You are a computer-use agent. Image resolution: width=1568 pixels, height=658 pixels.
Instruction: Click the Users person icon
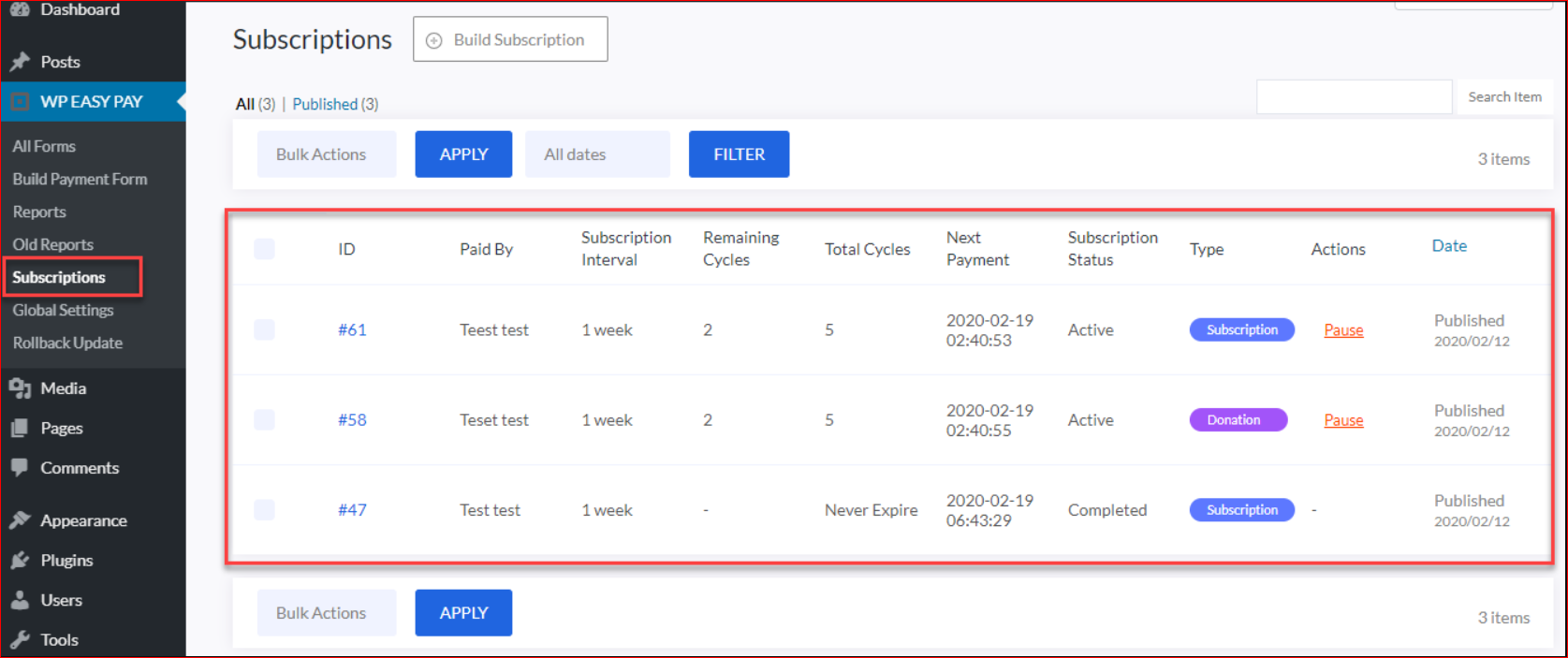tap(20, 601)
